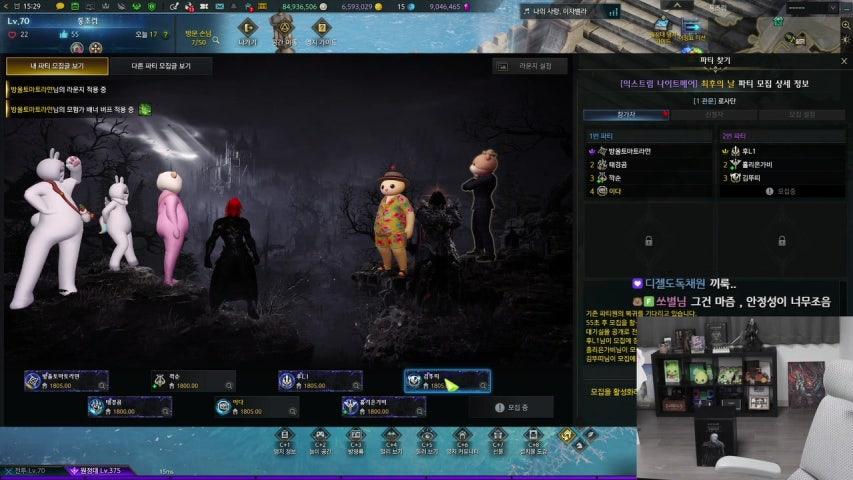This screenshot has height=480, width=853.
Task: Click the 나가기 exit icon
Action: [248, 28]
